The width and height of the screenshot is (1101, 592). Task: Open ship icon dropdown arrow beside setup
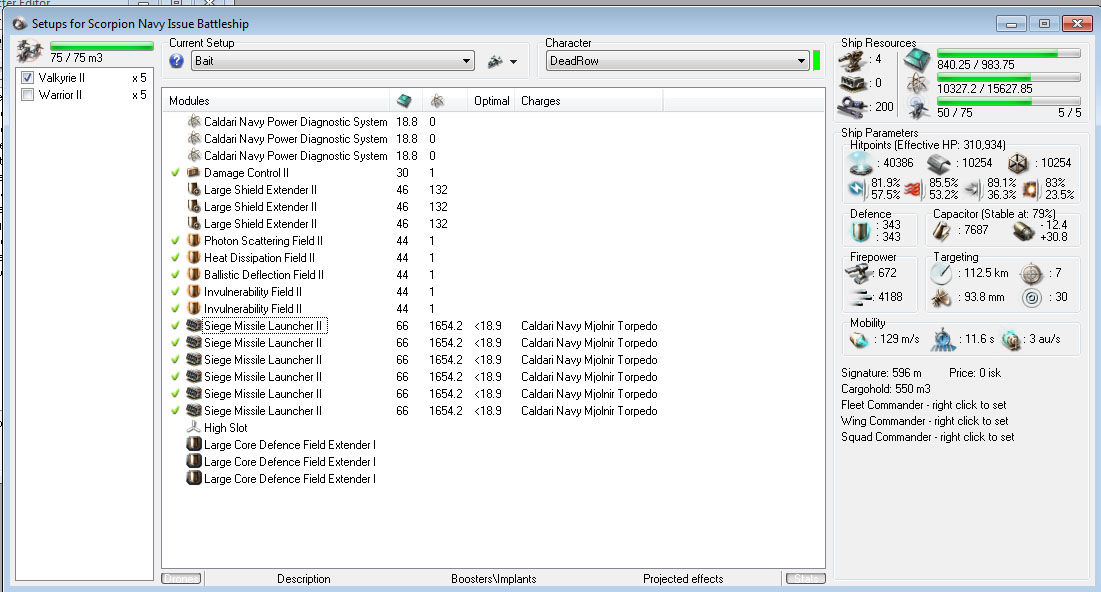pos(513,62)
